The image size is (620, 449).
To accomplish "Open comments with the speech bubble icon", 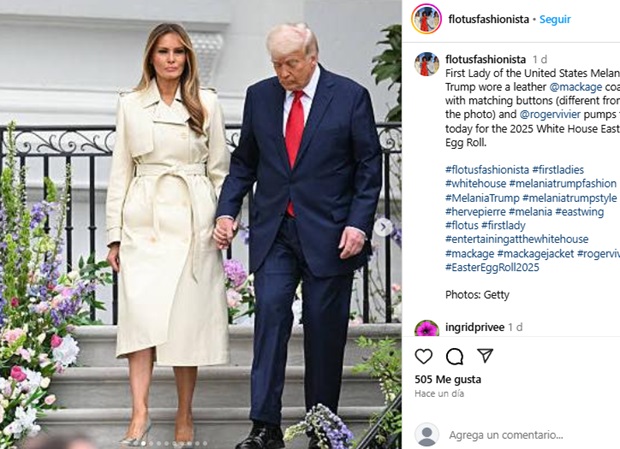I will point(454,357).
